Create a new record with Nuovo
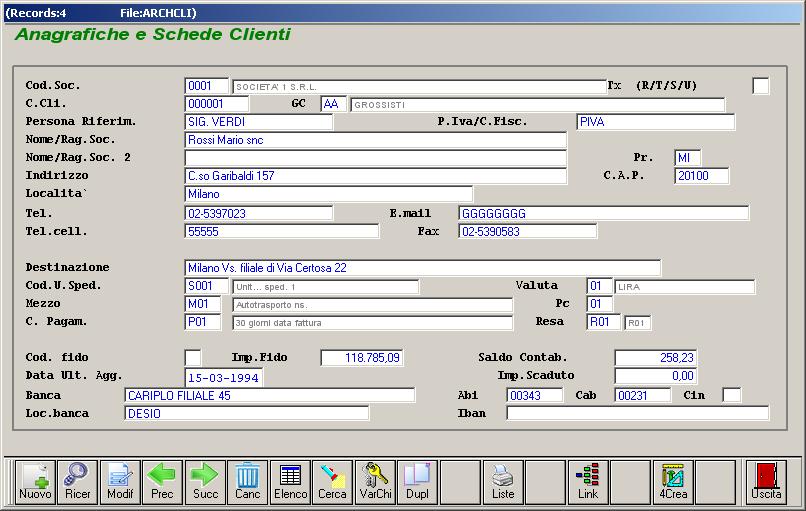The height and width of the screenshot is (511, 806). [x=35, y=482]
